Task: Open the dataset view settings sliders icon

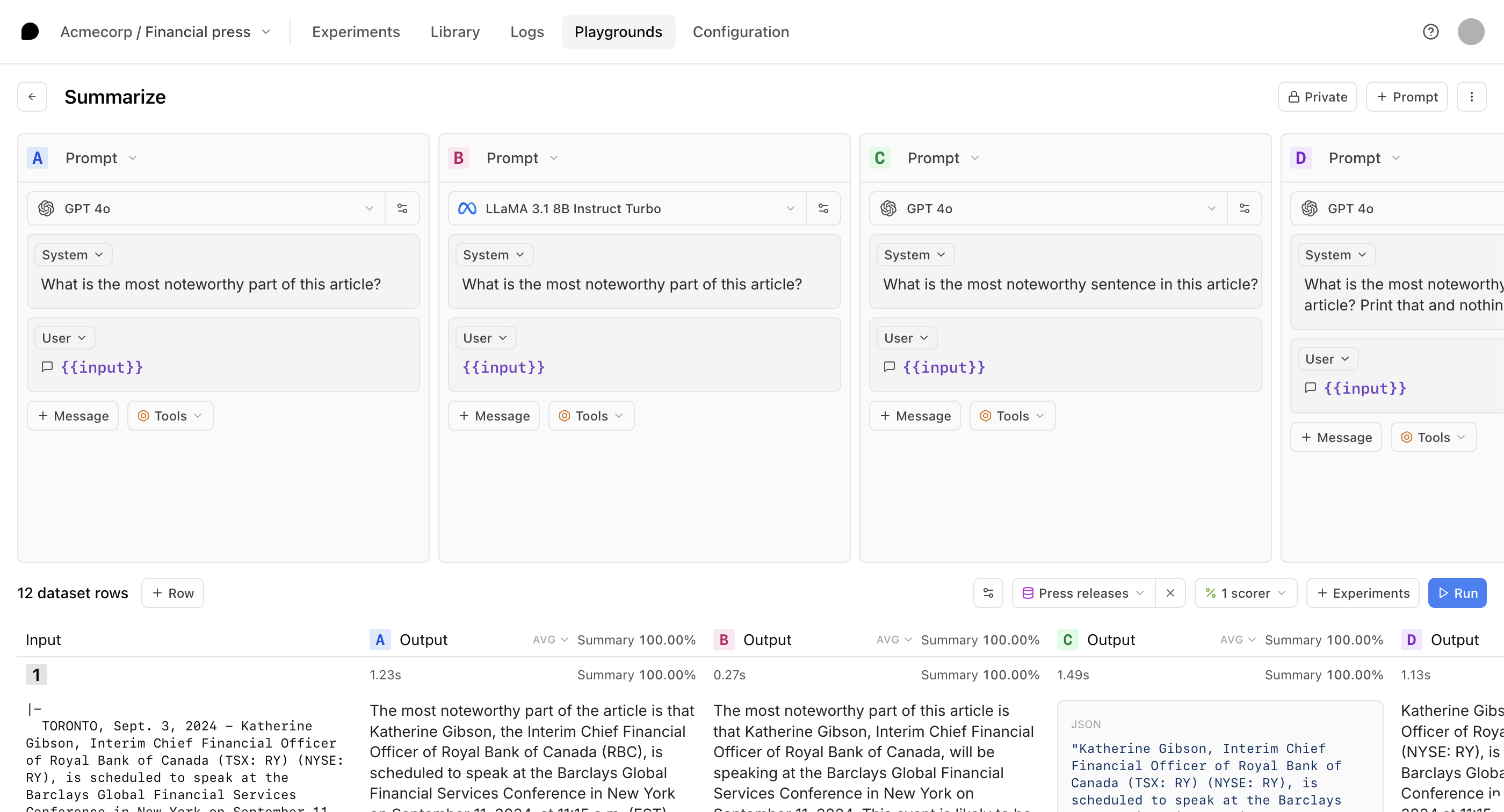Action: (x=988, y=593)
